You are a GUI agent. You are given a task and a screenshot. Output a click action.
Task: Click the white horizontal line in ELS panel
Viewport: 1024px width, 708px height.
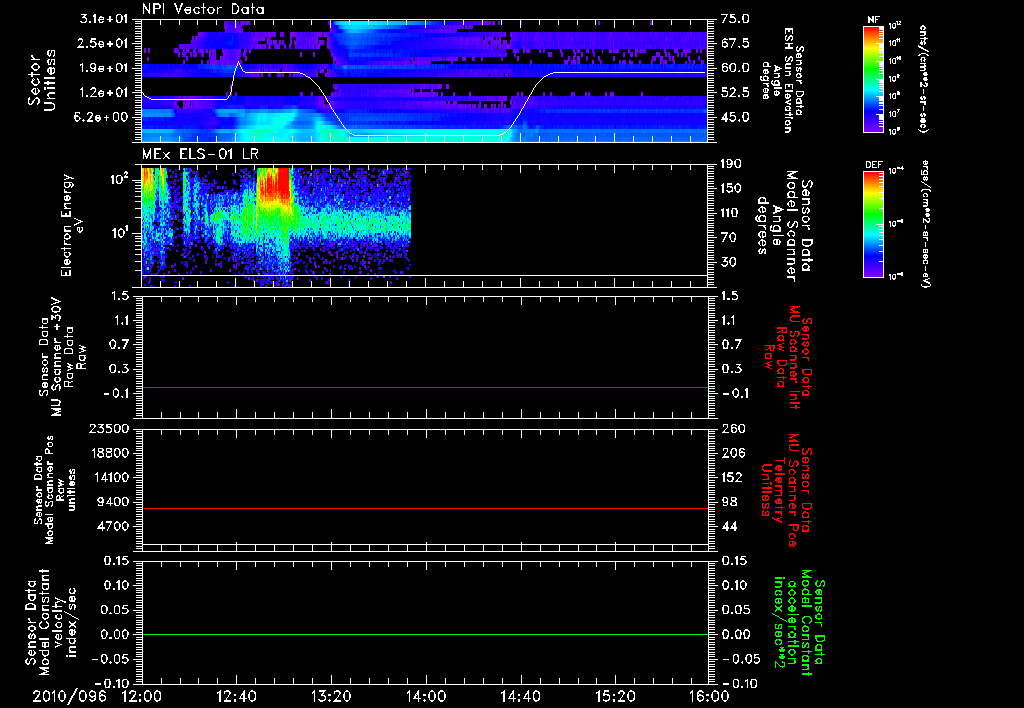tap(424, 275)
